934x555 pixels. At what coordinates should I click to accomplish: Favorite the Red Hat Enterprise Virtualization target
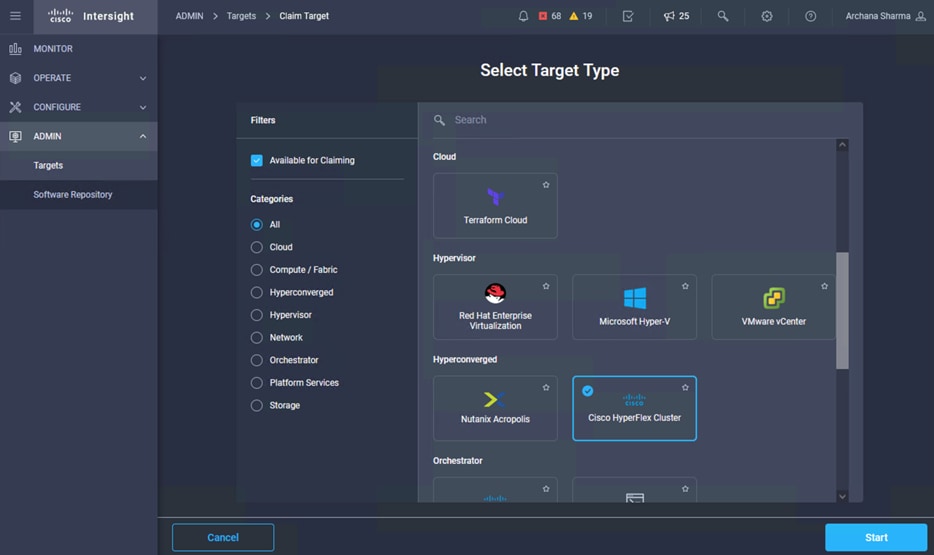click(x=546, y=286)
